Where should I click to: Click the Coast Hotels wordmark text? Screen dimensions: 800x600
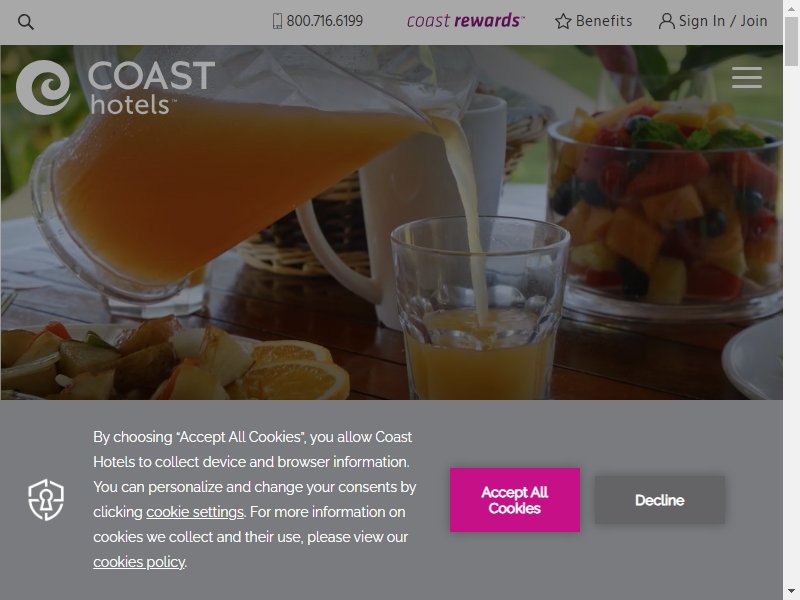point(151,88)
